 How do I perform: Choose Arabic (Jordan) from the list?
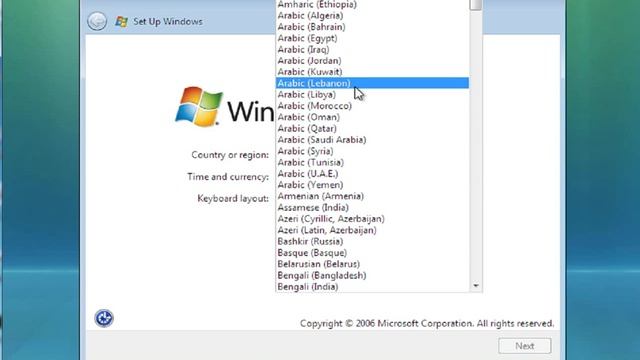point(372,61)
